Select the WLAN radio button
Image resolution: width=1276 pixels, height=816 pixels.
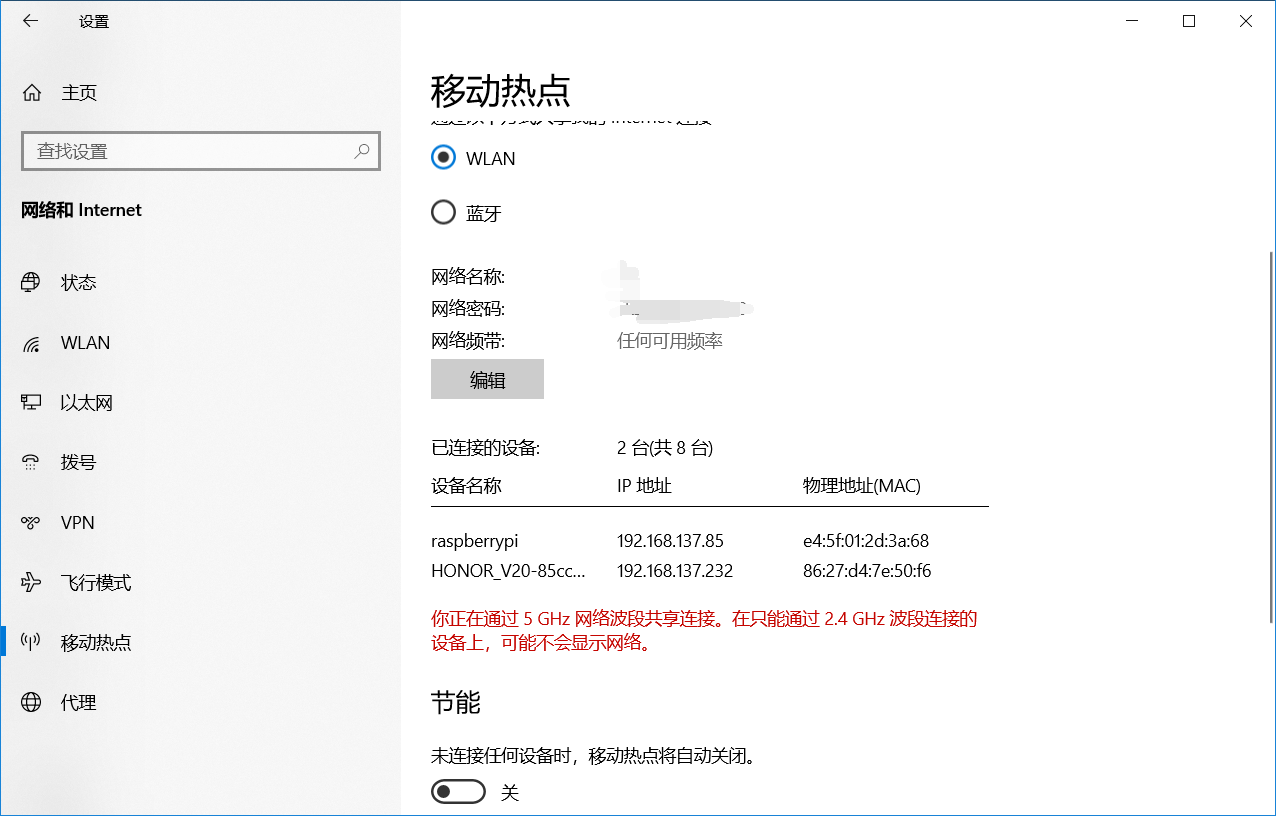coord(443,158)
